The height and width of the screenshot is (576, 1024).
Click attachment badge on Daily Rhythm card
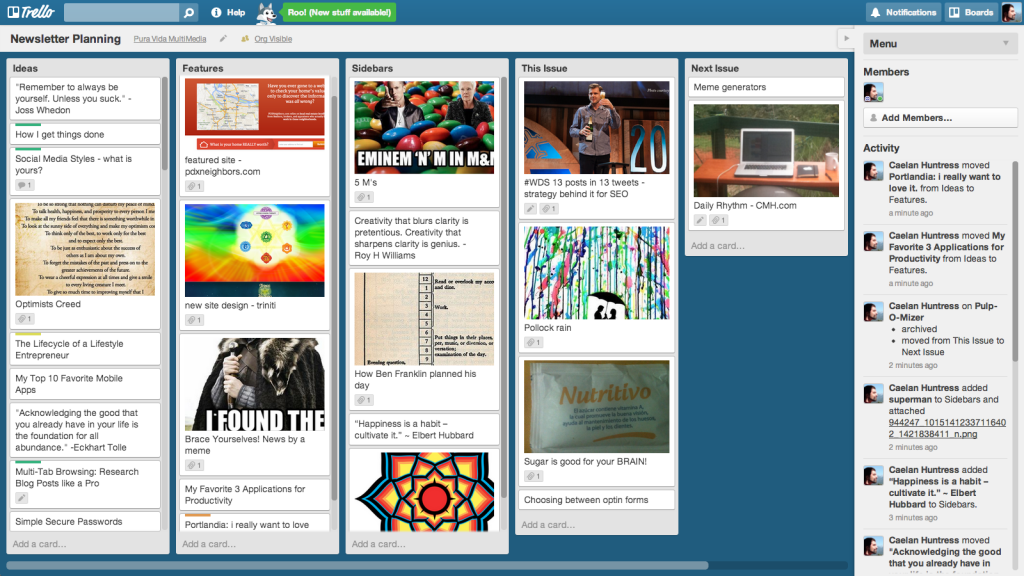pos(718,220)
